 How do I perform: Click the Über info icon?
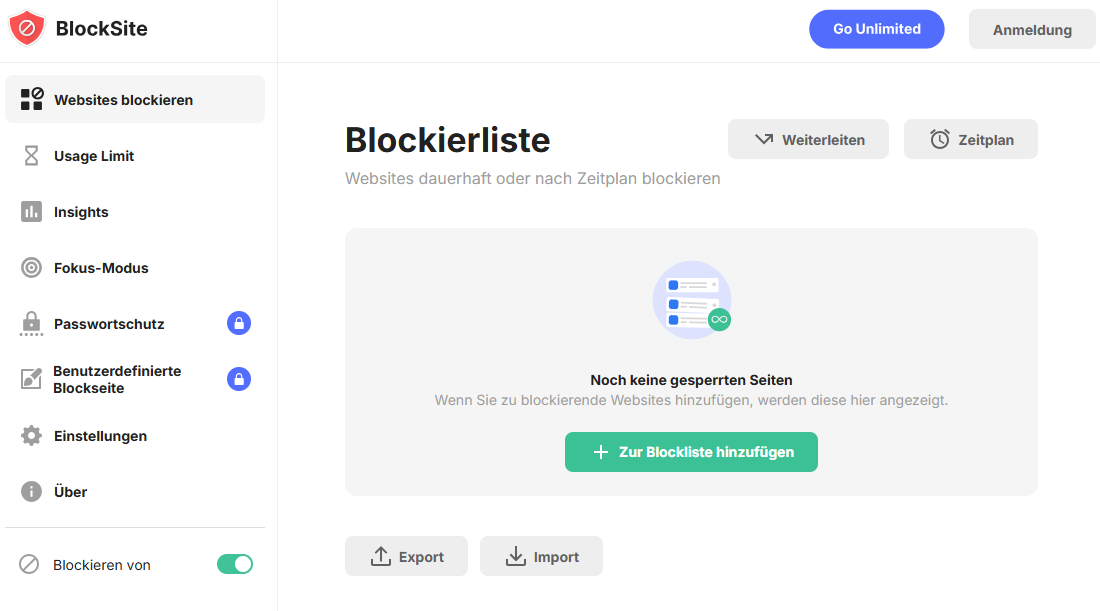[32, 492]
